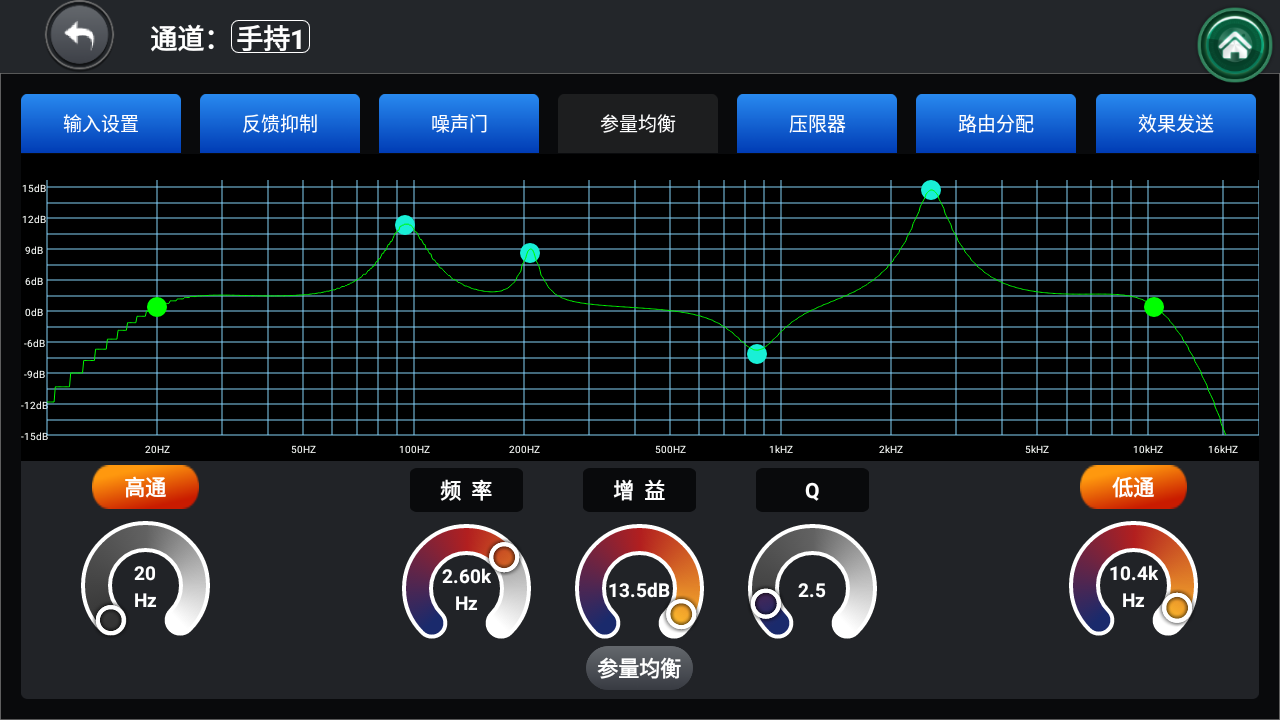Toggle the 参量均衡 button at bottom
Screen dimensions: 1280x720
[639, 669]
